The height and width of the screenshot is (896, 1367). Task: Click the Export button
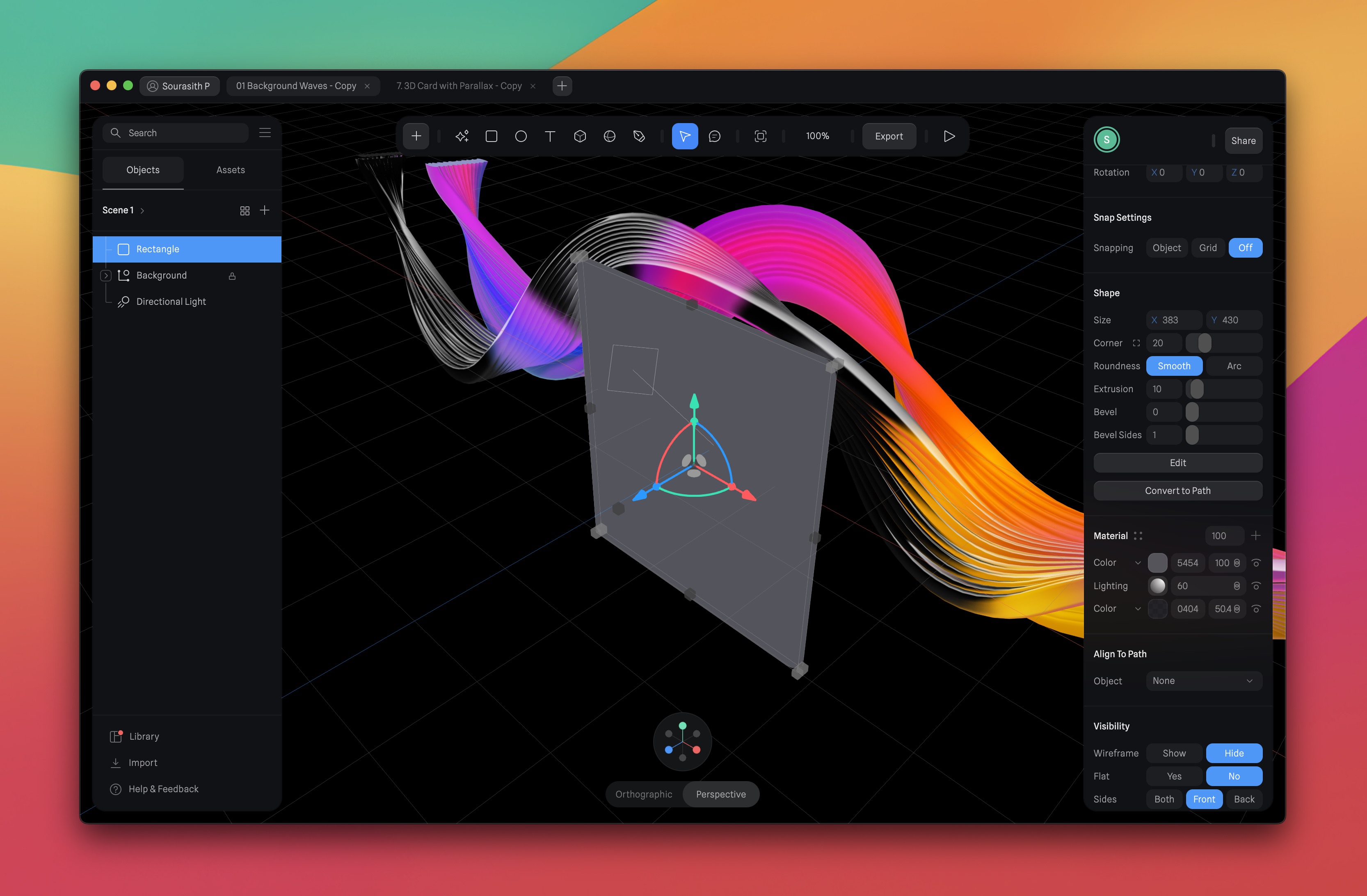(889, 136)
